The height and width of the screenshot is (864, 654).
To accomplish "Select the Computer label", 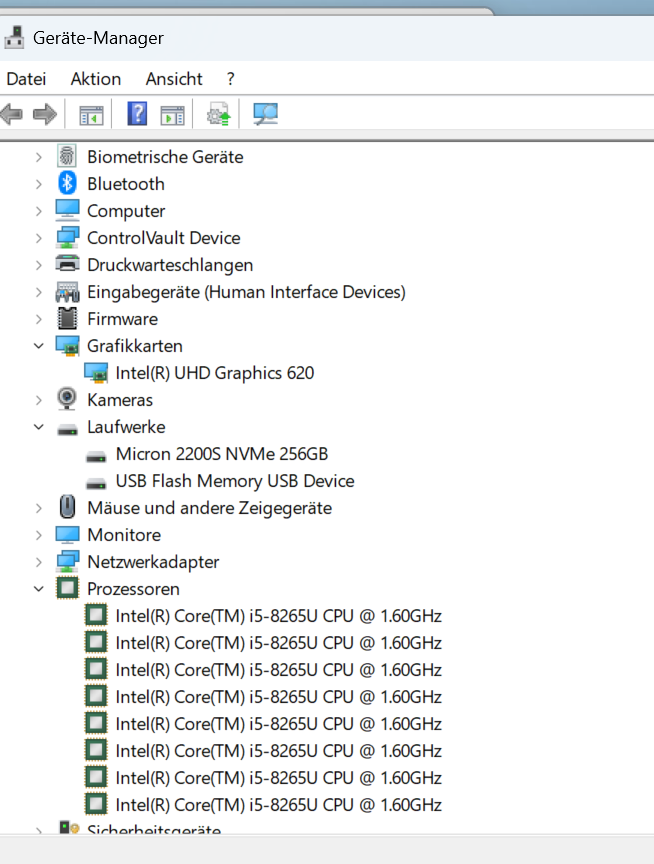I will [126, 211].
